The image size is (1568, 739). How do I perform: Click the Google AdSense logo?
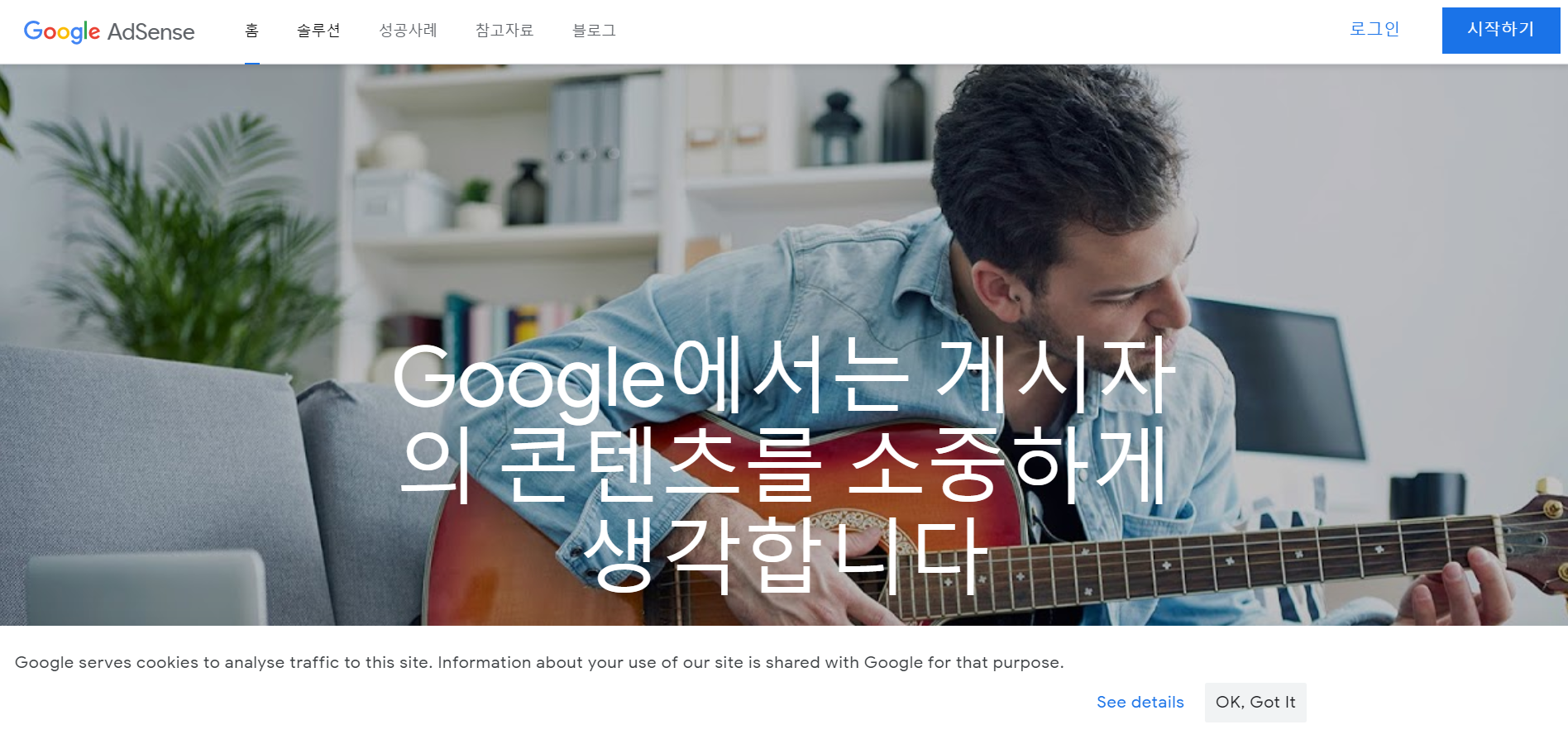(109, 31)
